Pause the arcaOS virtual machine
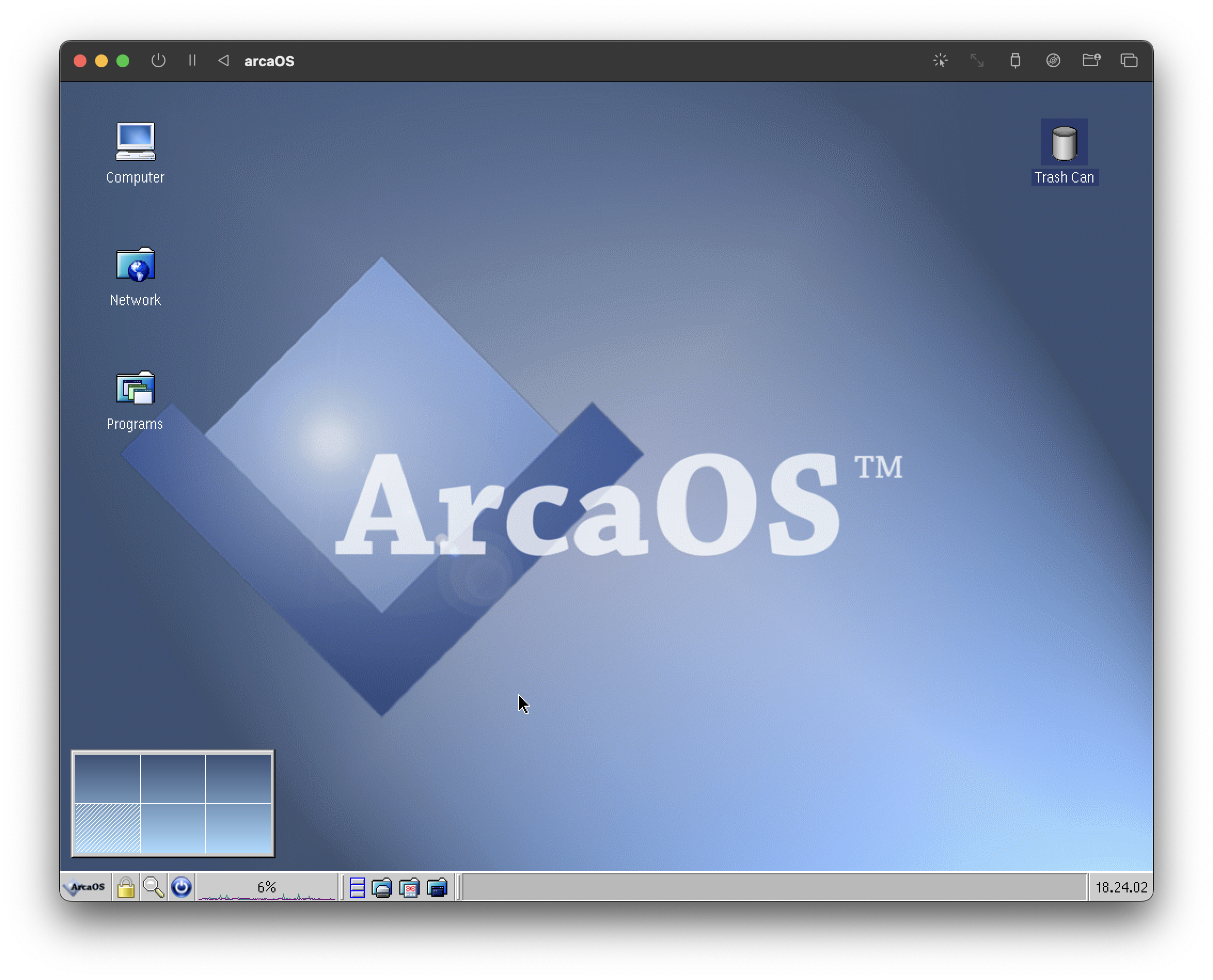The image size is (1213, 980). (x=192, y=60)
